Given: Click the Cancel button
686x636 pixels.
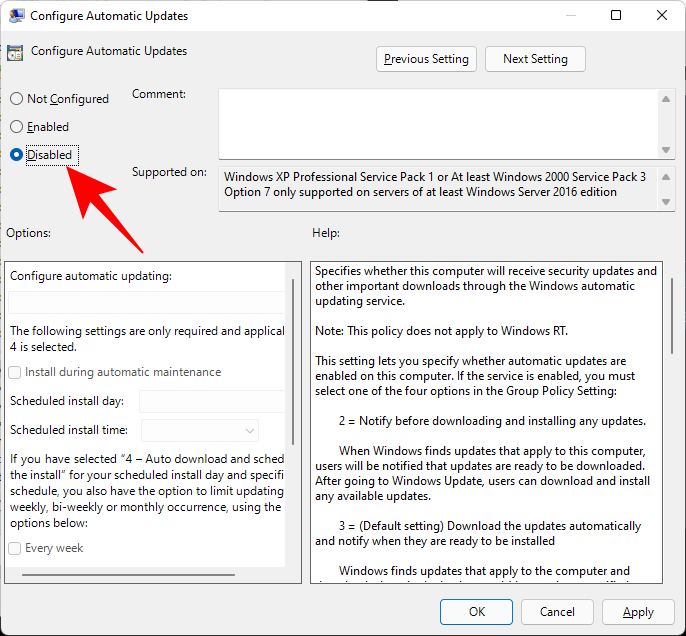Looking at the screenshot, I should point(557,612).
